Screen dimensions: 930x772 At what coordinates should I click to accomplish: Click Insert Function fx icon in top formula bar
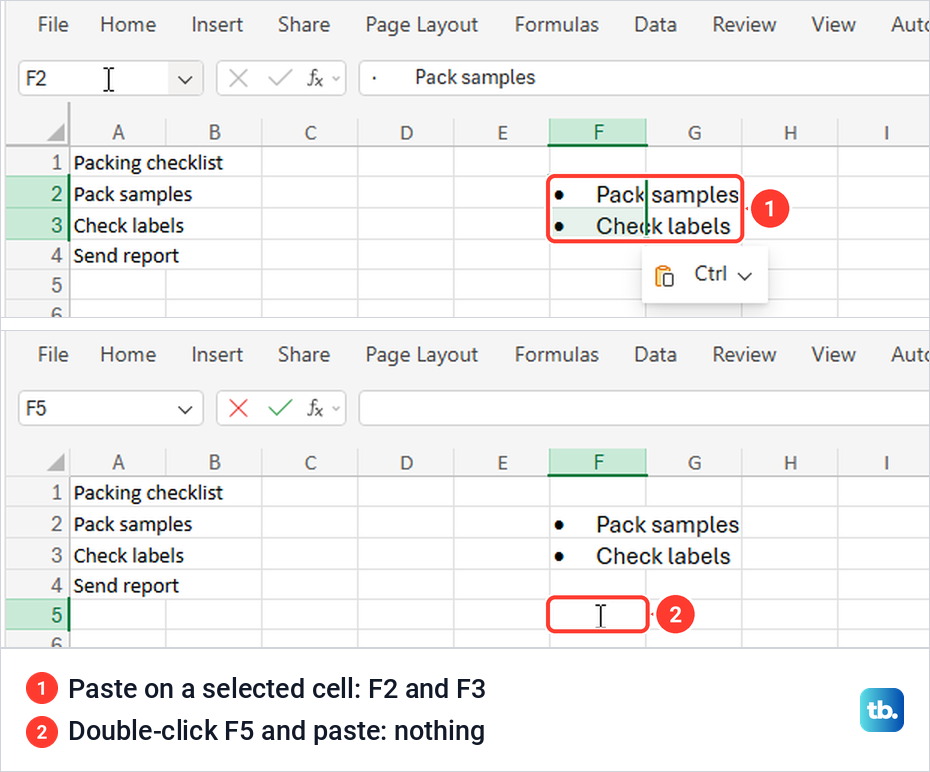(x=315, y=78)
